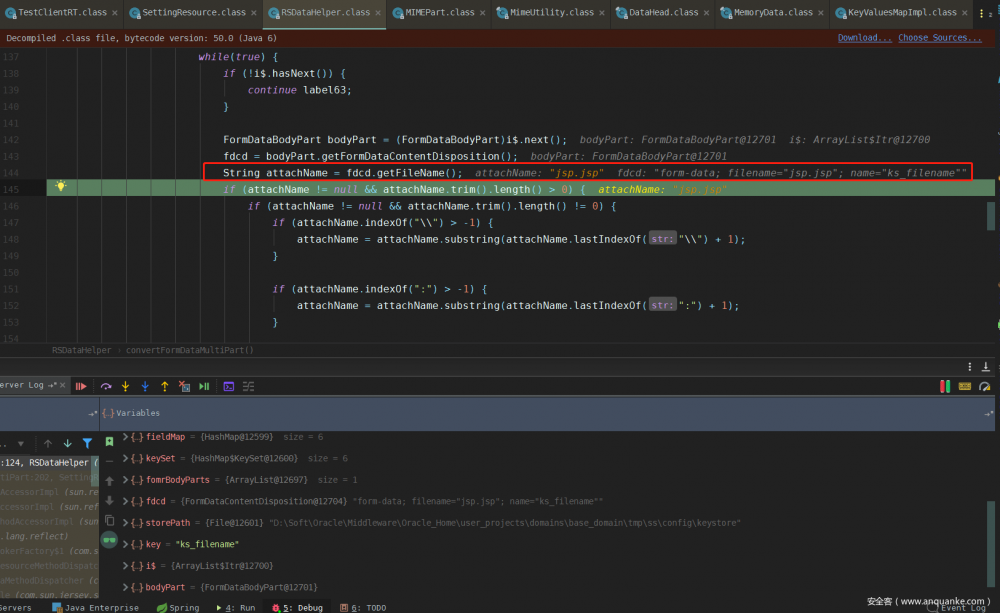Click the Step Out icon
This screenshot has height=613, width=1000.
click(x=165, y=386)
